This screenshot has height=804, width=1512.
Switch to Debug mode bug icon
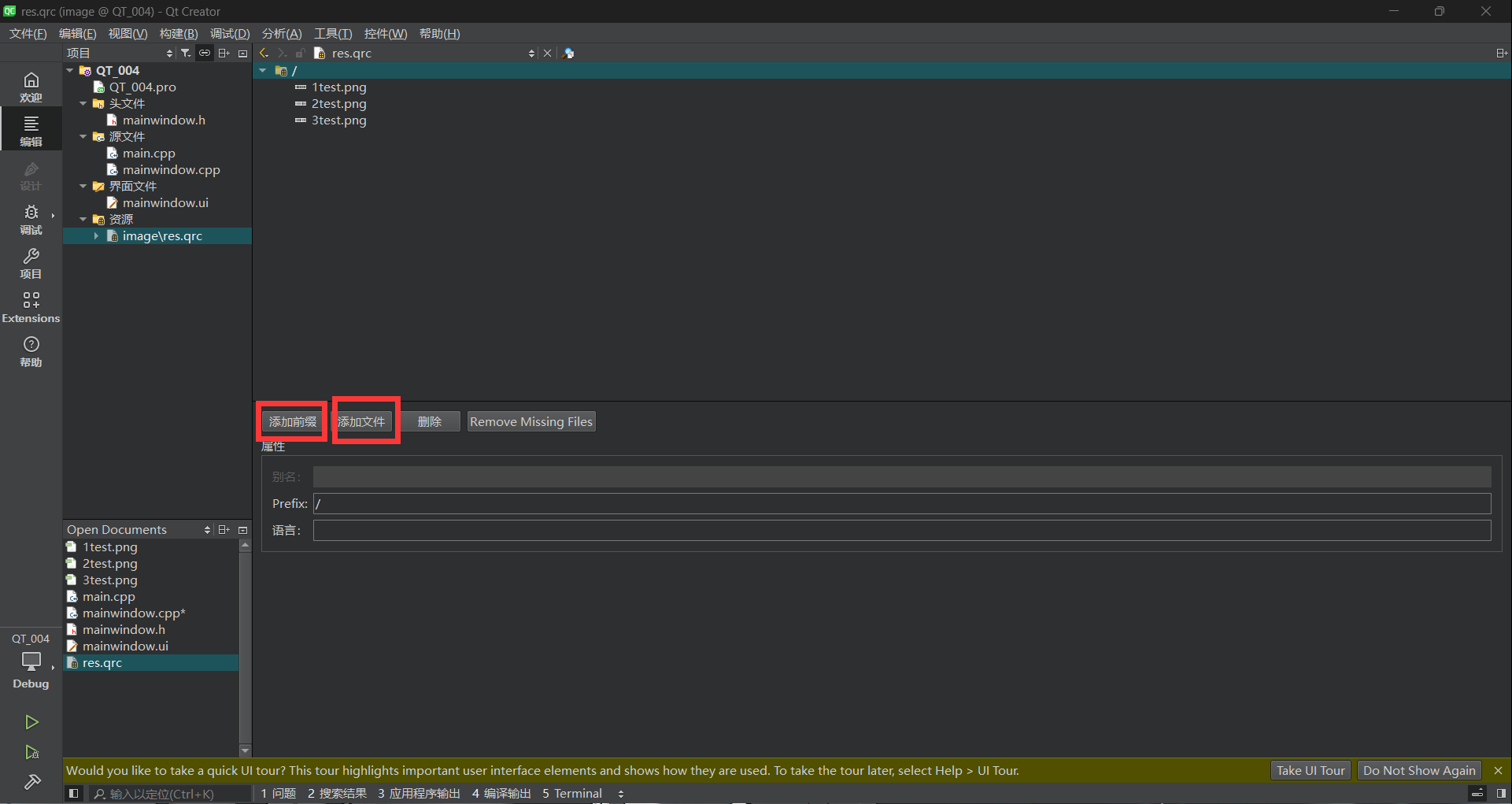[x=31, y=218]
